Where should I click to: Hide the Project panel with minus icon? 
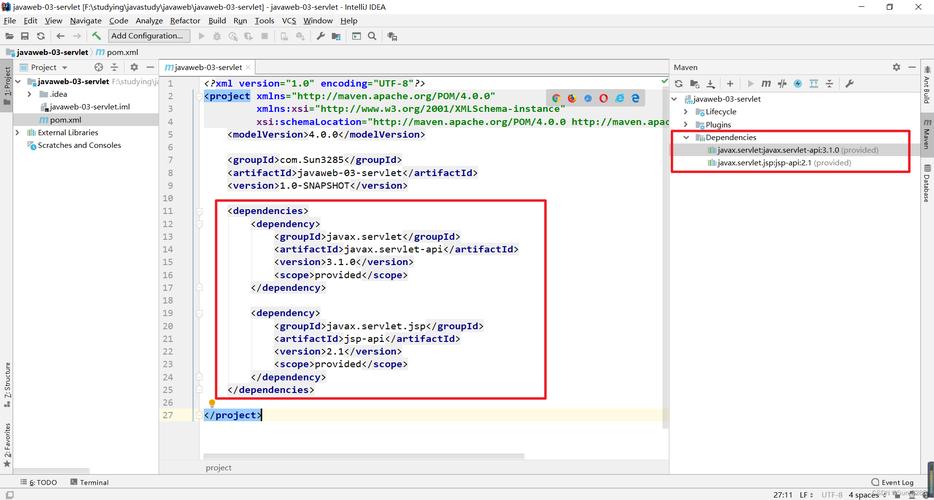click(x=150, y=67)
